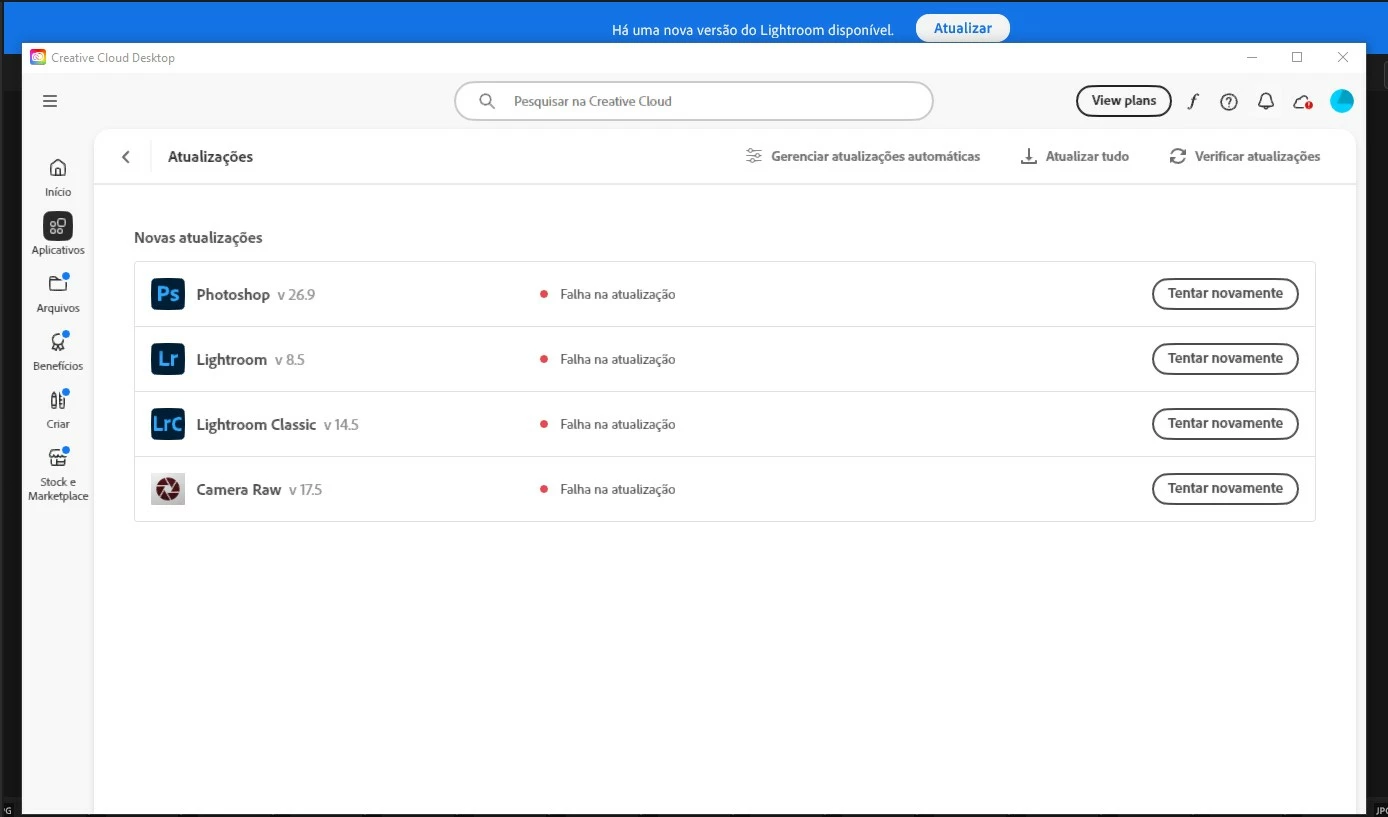Open the help question mark icon
Image resolution: width=1388 pixels, height=817 pixels.
point(1229,101)
